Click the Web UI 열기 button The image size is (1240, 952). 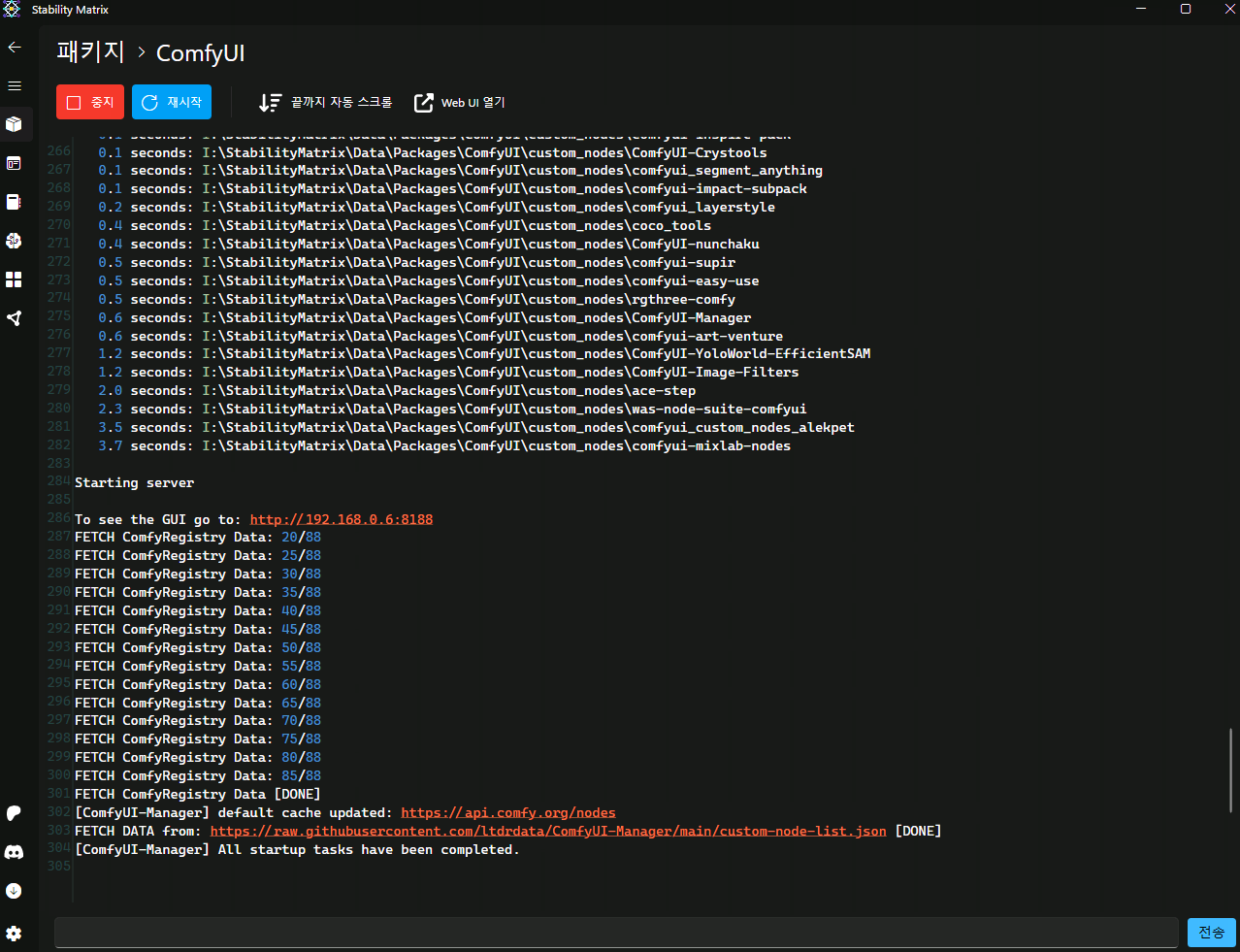pos(460,102)
